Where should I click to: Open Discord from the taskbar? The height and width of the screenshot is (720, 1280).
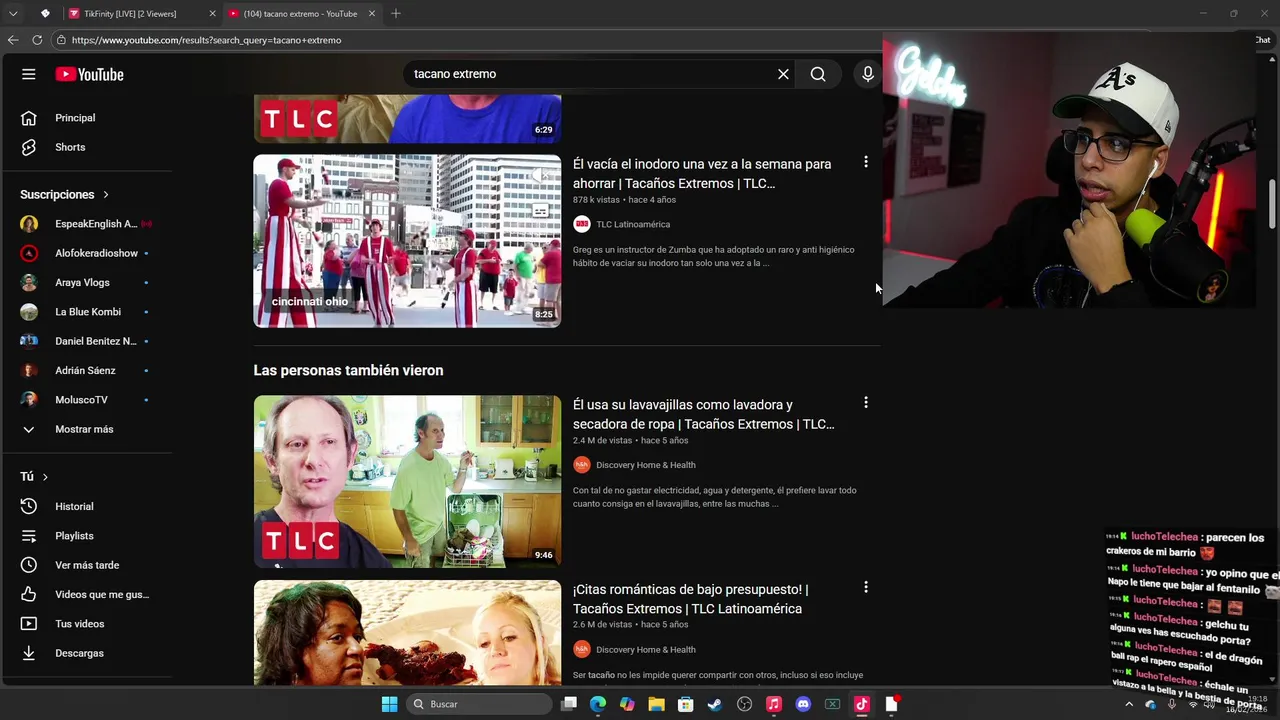click(x=803, y=704)
